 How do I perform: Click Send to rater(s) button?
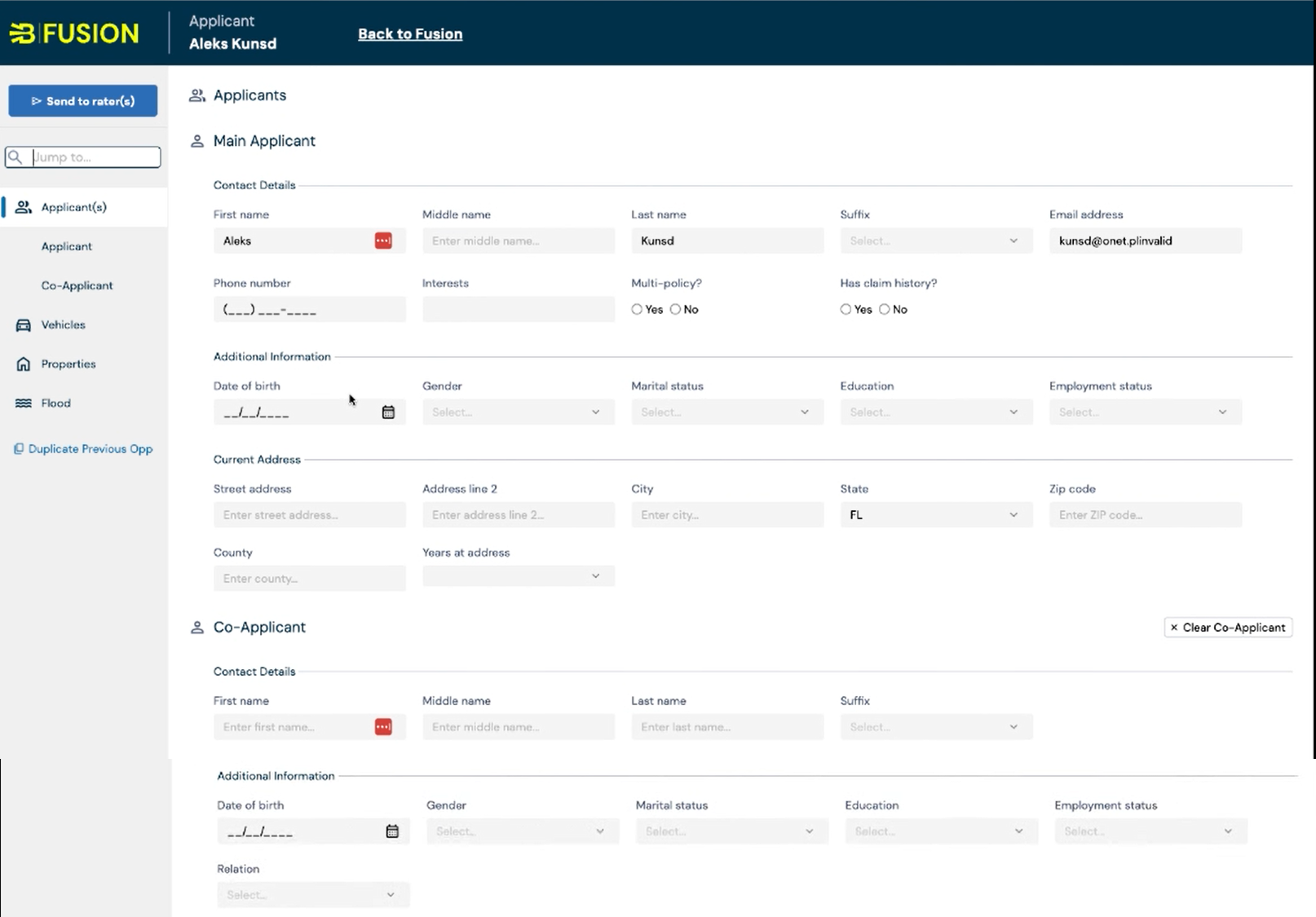(83, 101)
